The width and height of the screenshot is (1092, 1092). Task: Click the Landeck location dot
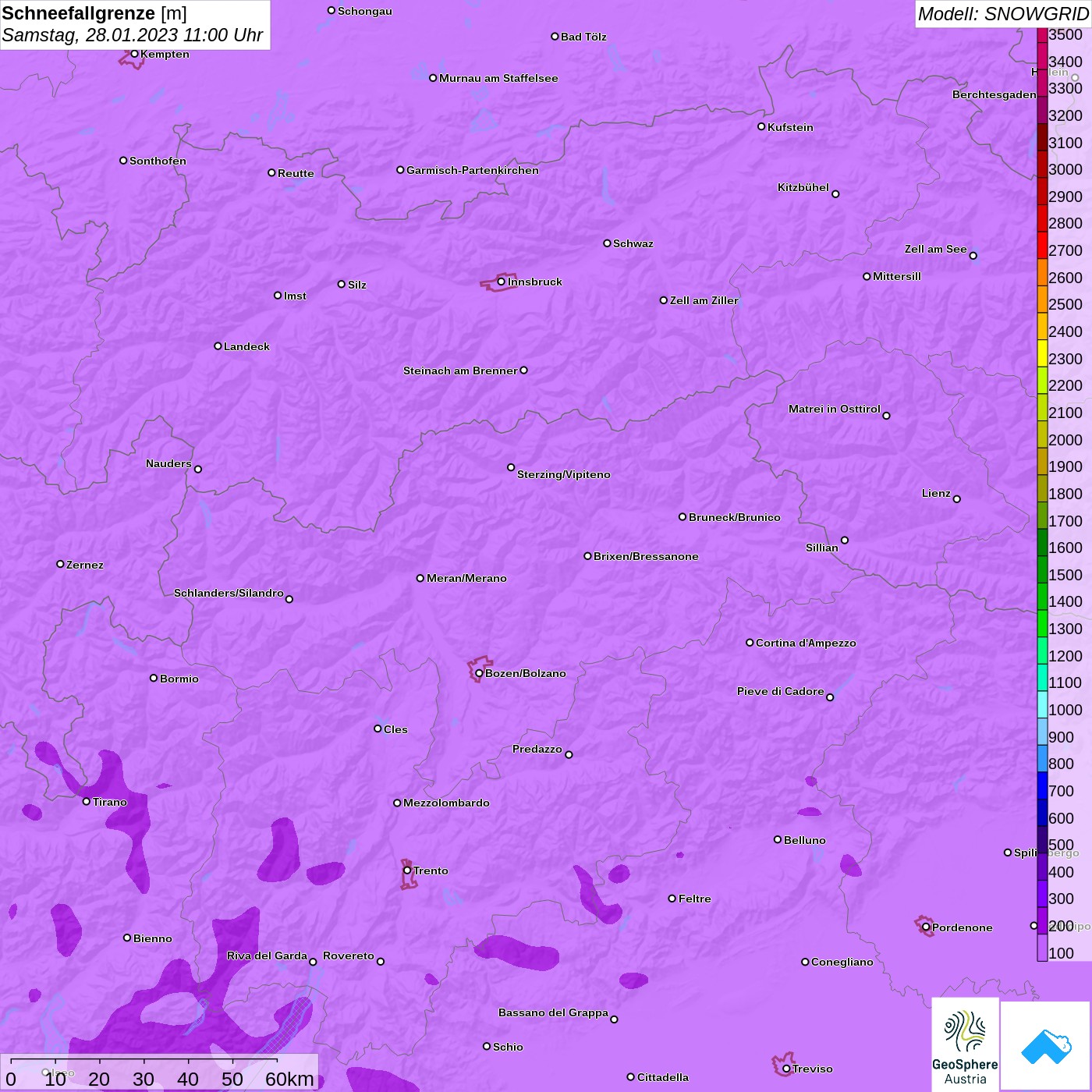tap(218, 346)
